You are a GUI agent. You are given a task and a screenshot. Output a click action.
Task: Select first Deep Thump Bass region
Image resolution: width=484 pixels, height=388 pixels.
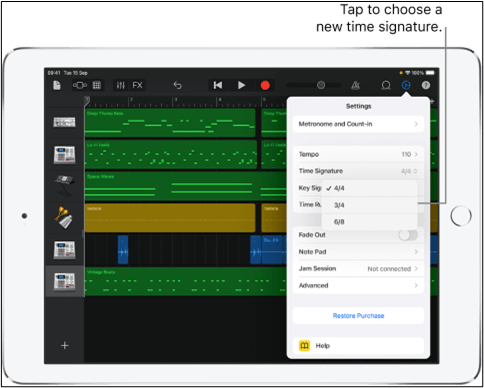pos(170,122)
